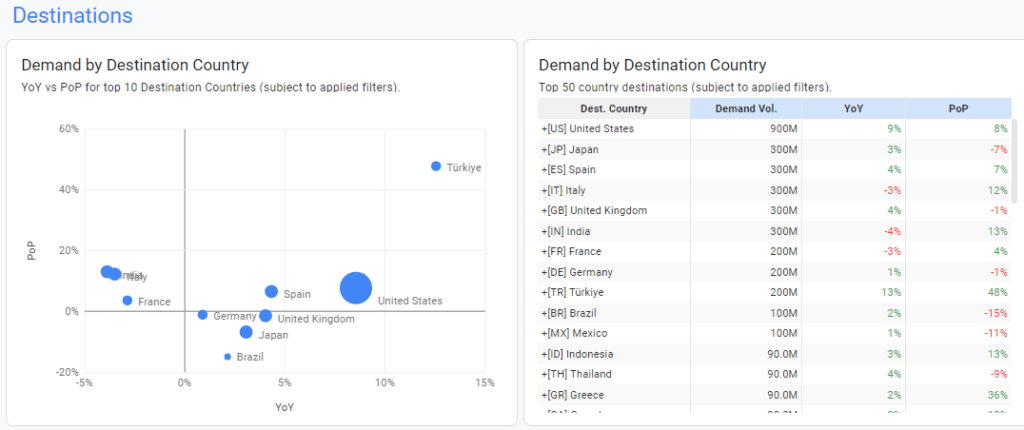Click the '-20%' y-axis tick label
Viewport: 1024px width, 430px height.
point(67,372)
